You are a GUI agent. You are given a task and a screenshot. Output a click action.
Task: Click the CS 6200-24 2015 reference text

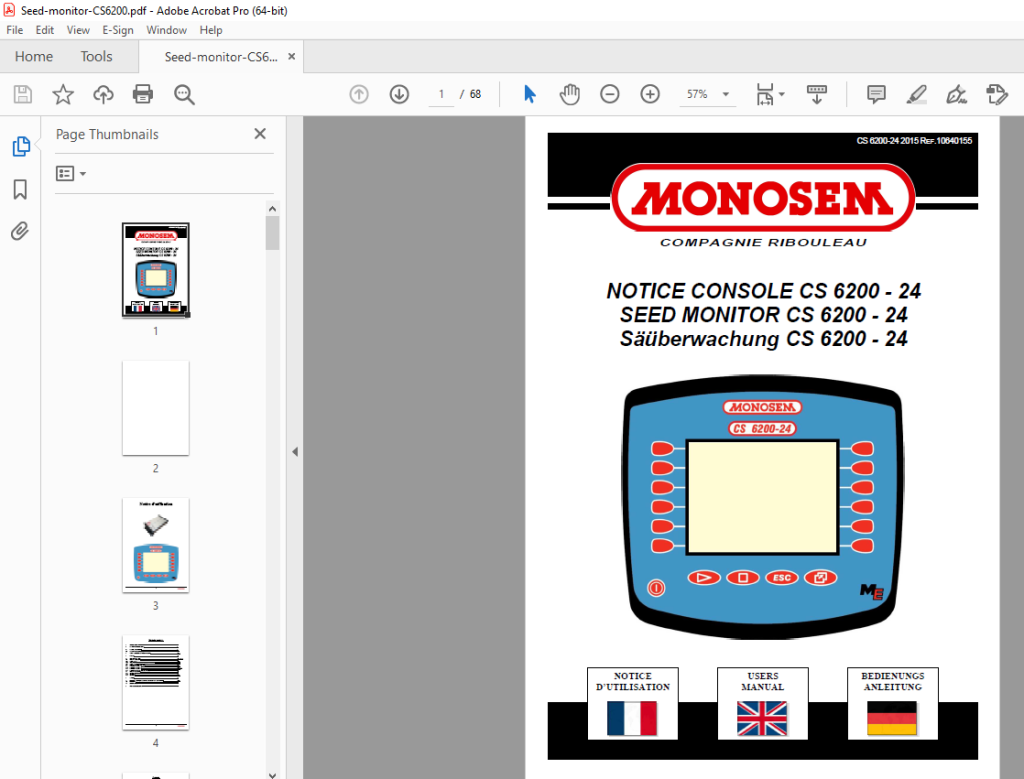pyautogui.click(x=914, y=140)
